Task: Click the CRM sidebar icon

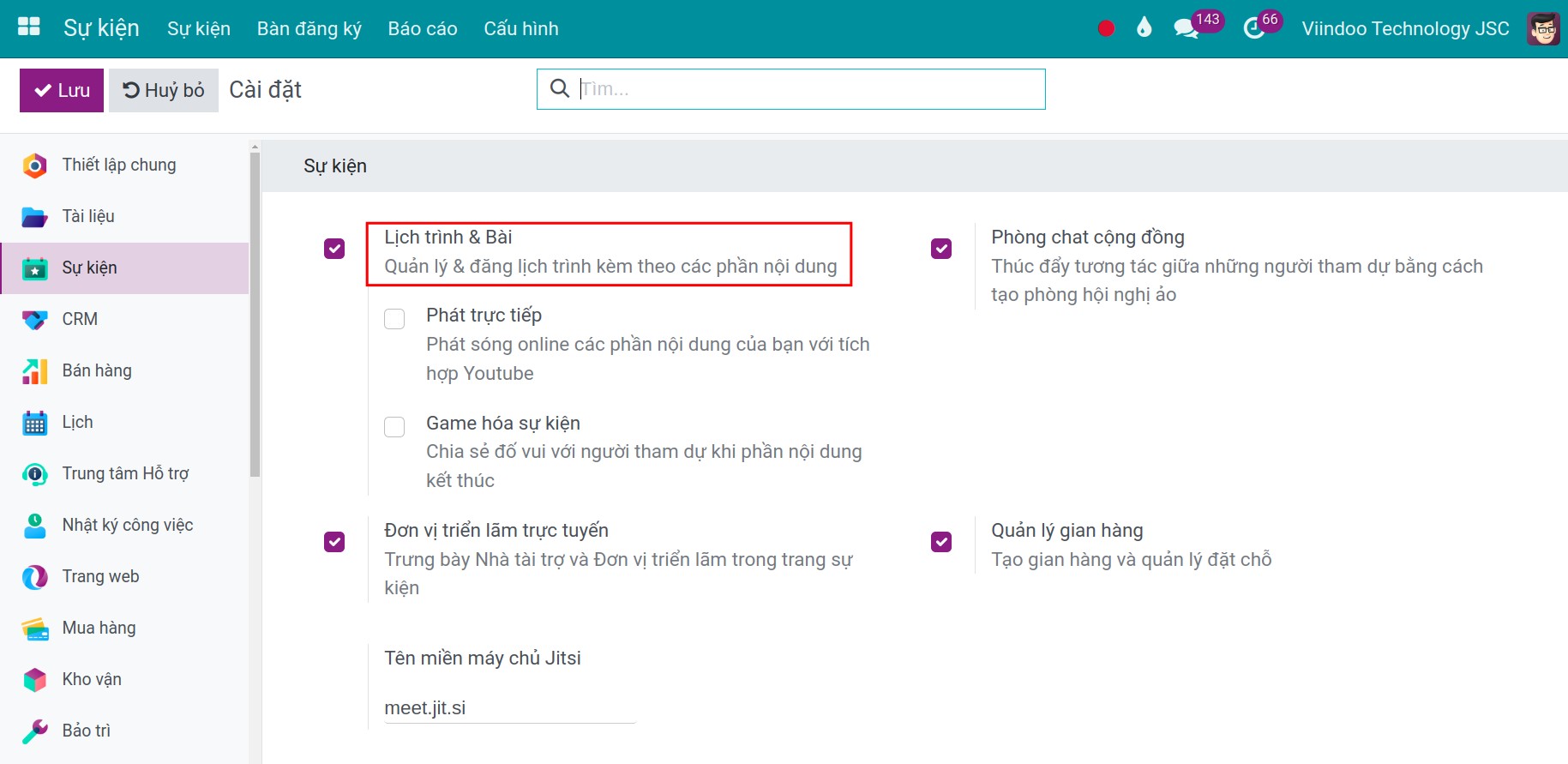Action: (x=34, y=320)
